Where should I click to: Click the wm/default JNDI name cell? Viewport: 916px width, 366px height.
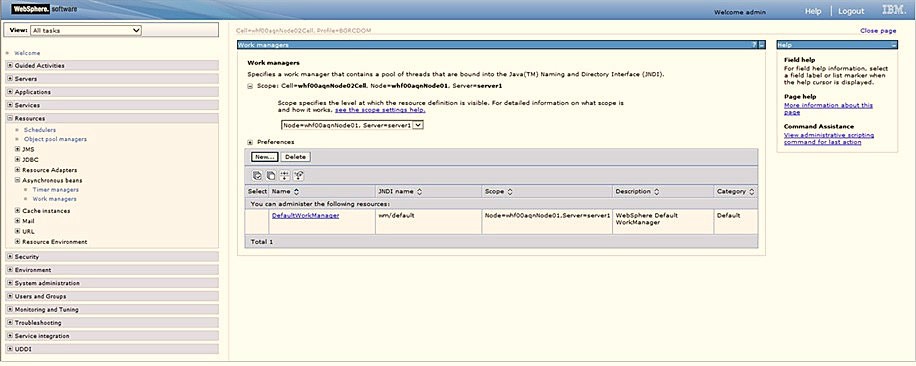pyautogui.click(x=428, y=222)
